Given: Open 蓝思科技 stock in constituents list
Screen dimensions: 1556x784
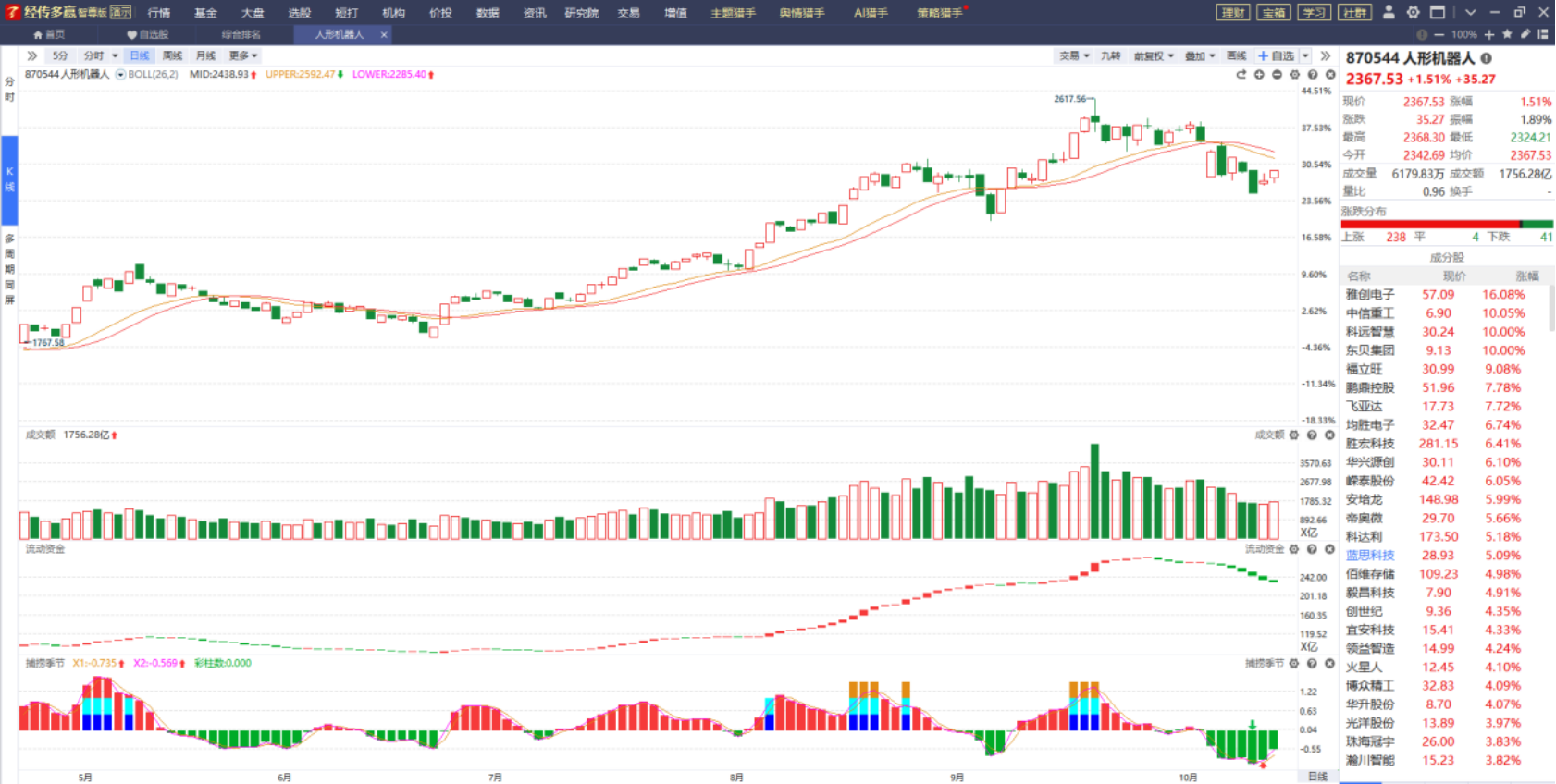Looking at the screenshot, I should click(1369, 556).
